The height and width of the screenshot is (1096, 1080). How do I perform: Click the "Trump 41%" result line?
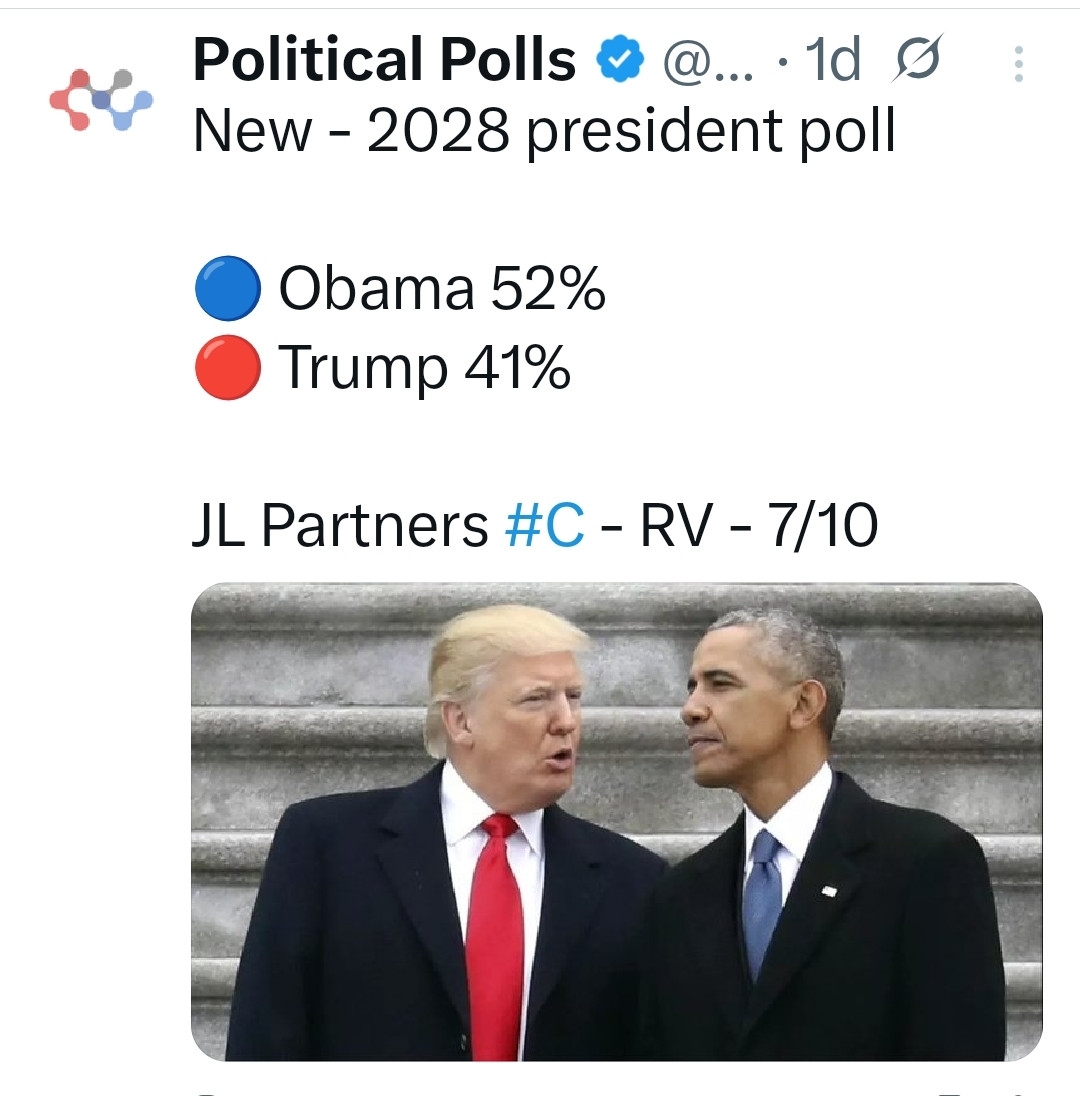424,368
